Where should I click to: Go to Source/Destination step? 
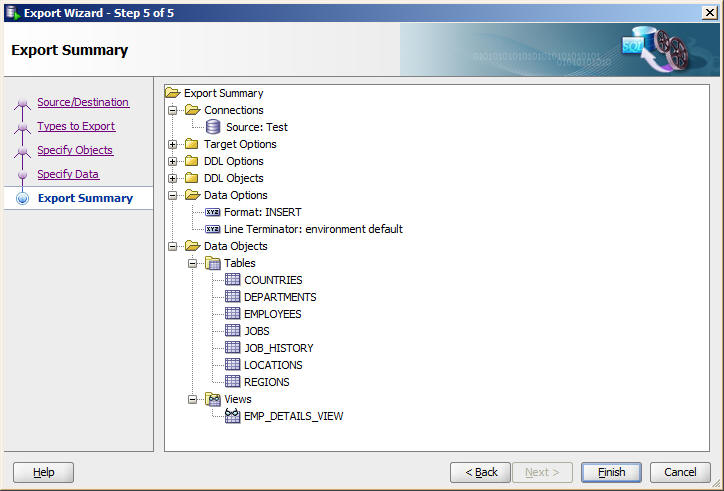[83, 102]
